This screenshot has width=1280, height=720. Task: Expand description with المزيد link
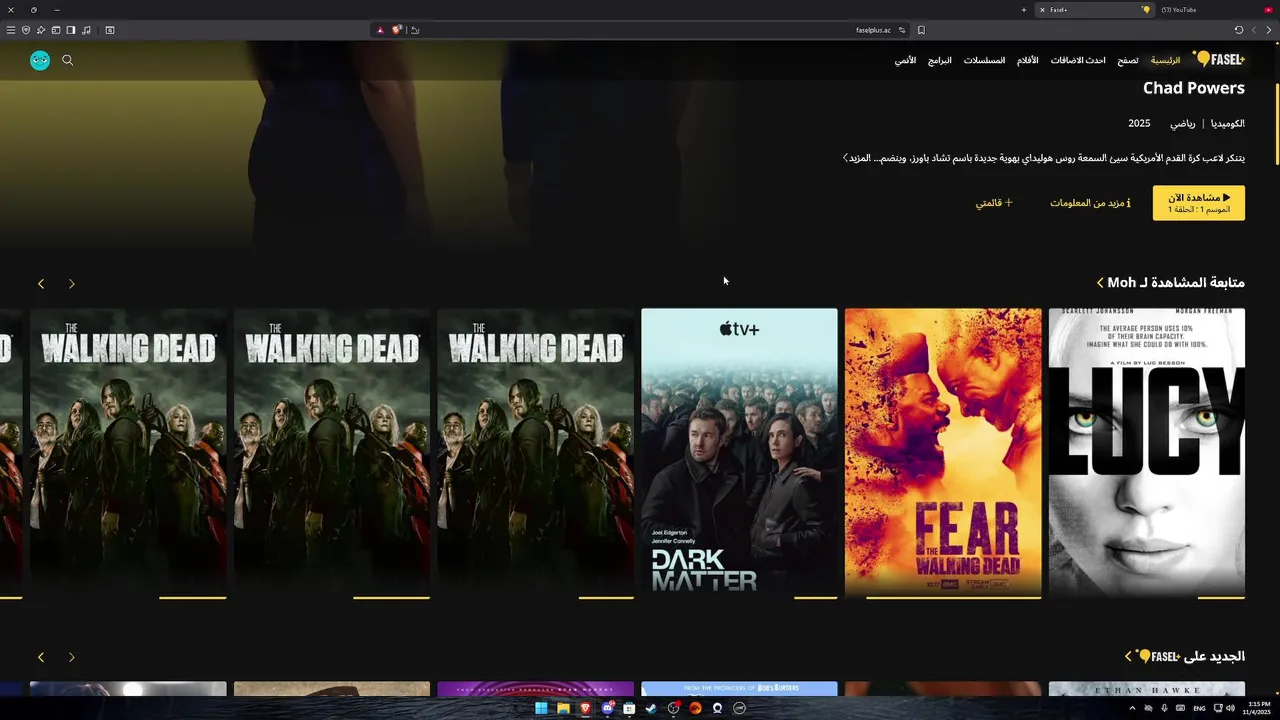[x=858, y=158]
